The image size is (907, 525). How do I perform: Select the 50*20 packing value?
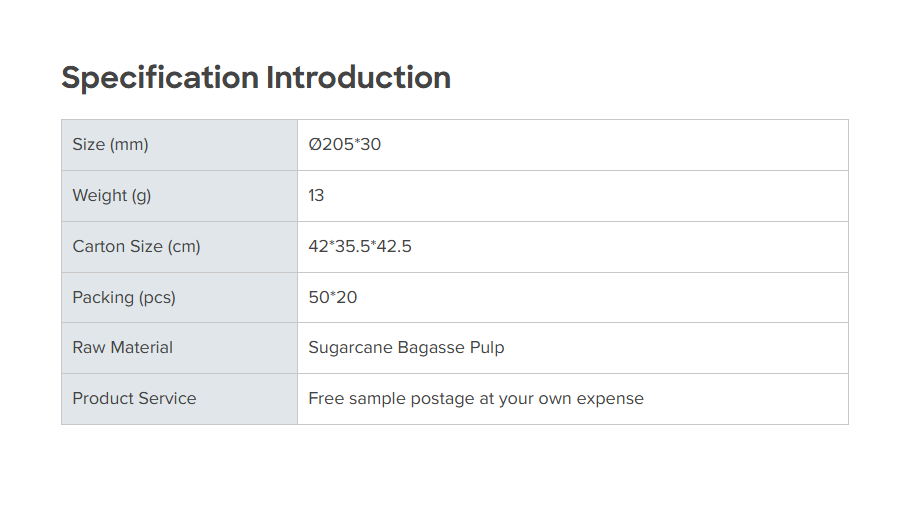point(333,298)
